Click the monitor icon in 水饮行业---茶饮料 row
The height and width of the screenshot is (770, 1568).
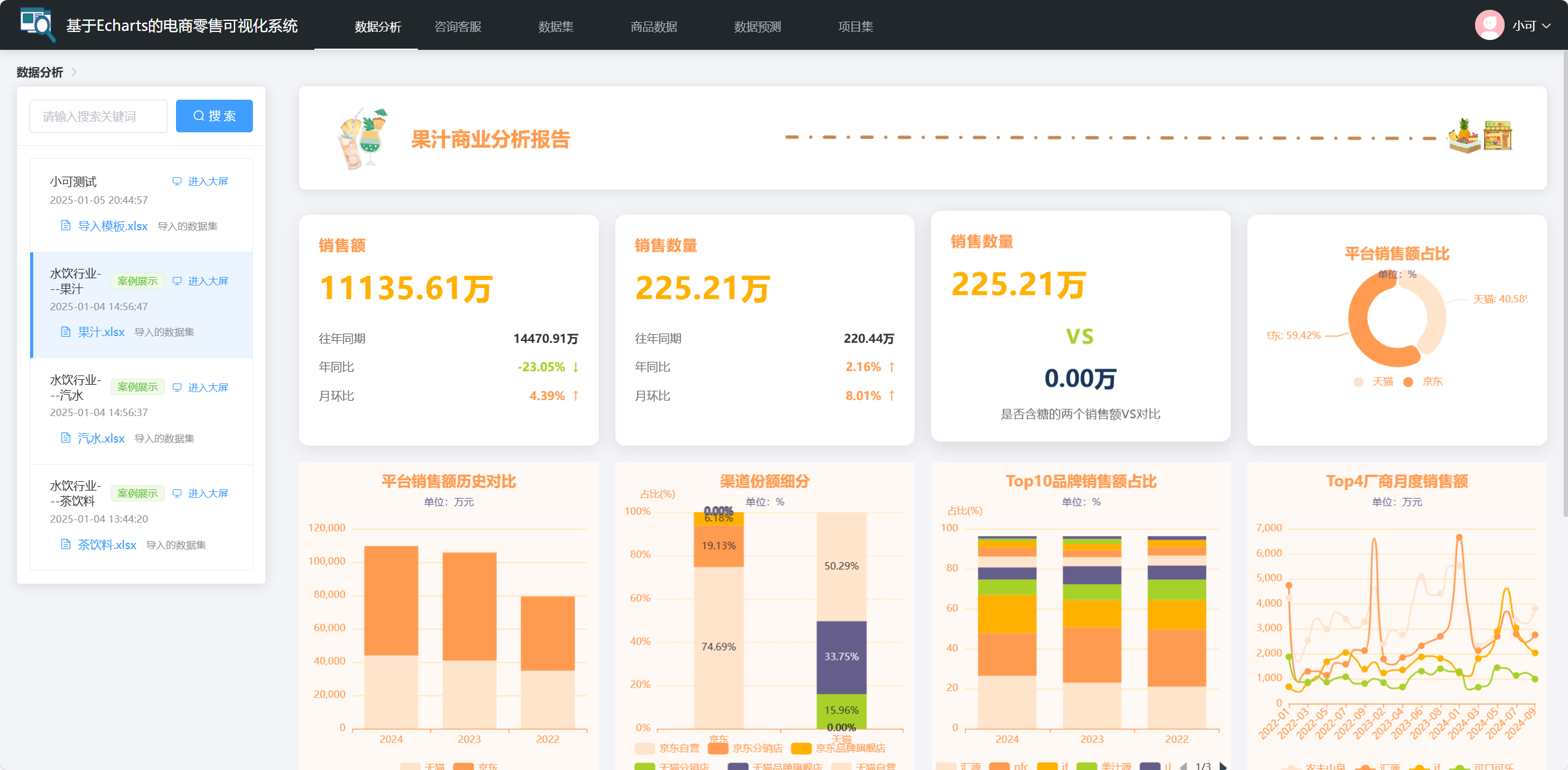pyautogui.click(x=177, y=493)
